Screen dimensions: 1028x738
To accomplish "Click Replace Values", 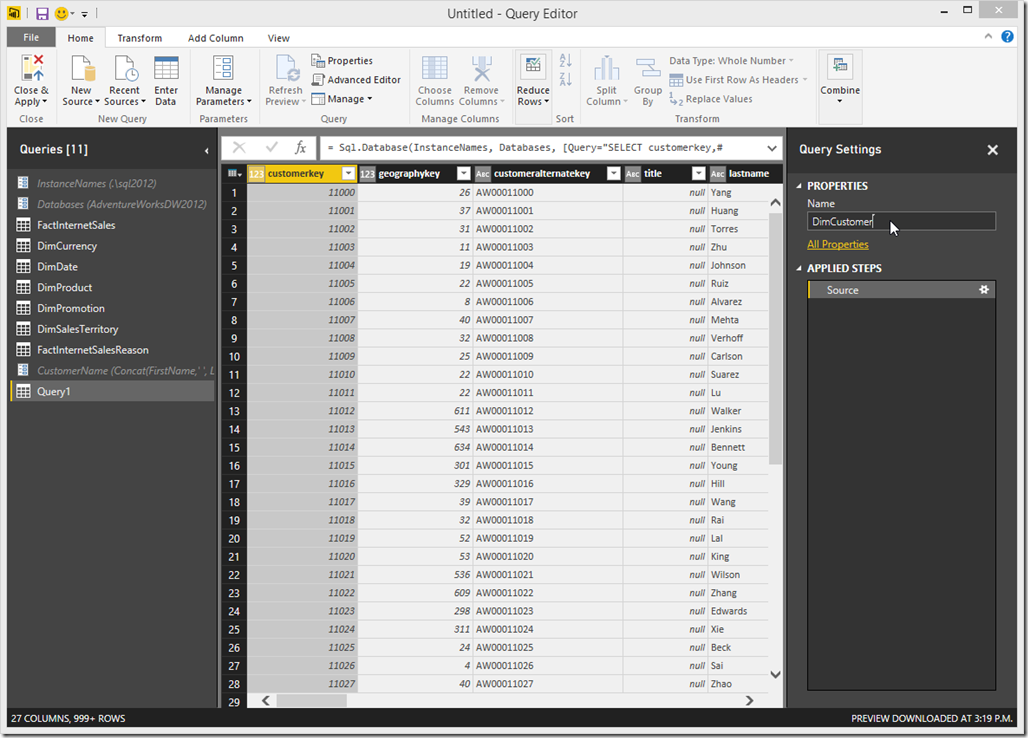I will click(x=711, y=99).
